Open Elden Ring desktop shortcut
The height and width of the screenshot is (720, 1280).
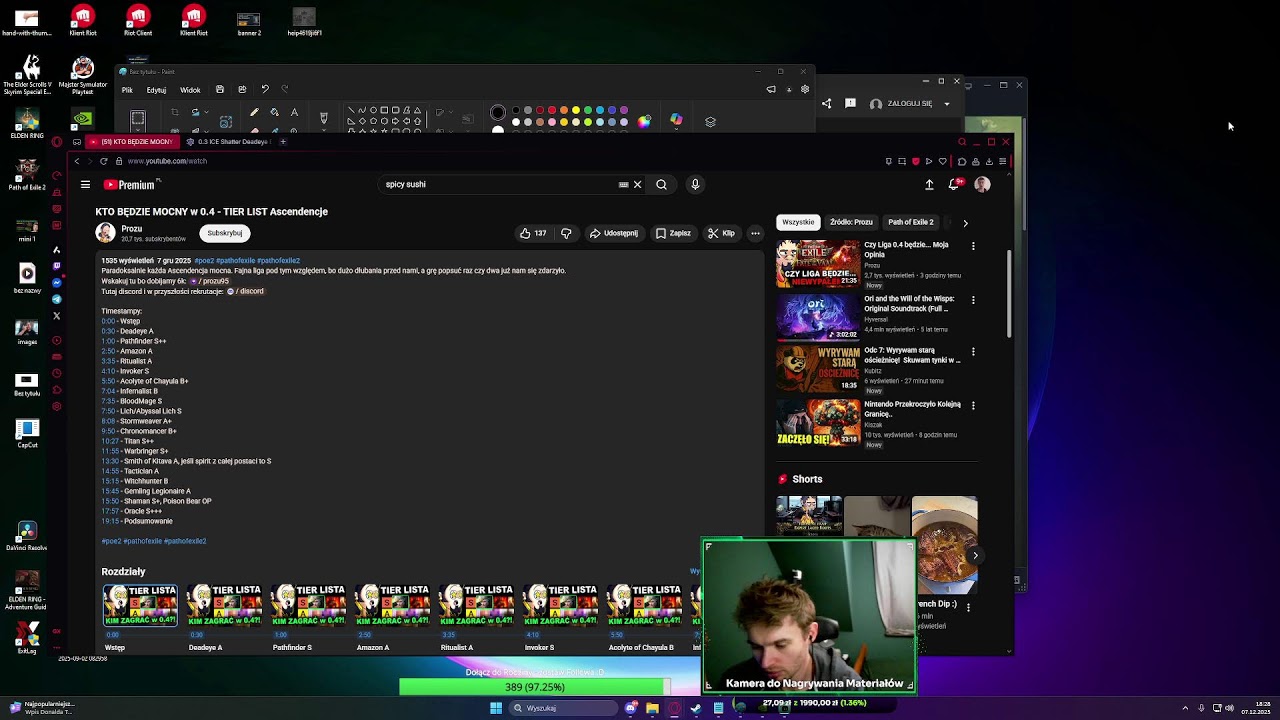(27, 124)
